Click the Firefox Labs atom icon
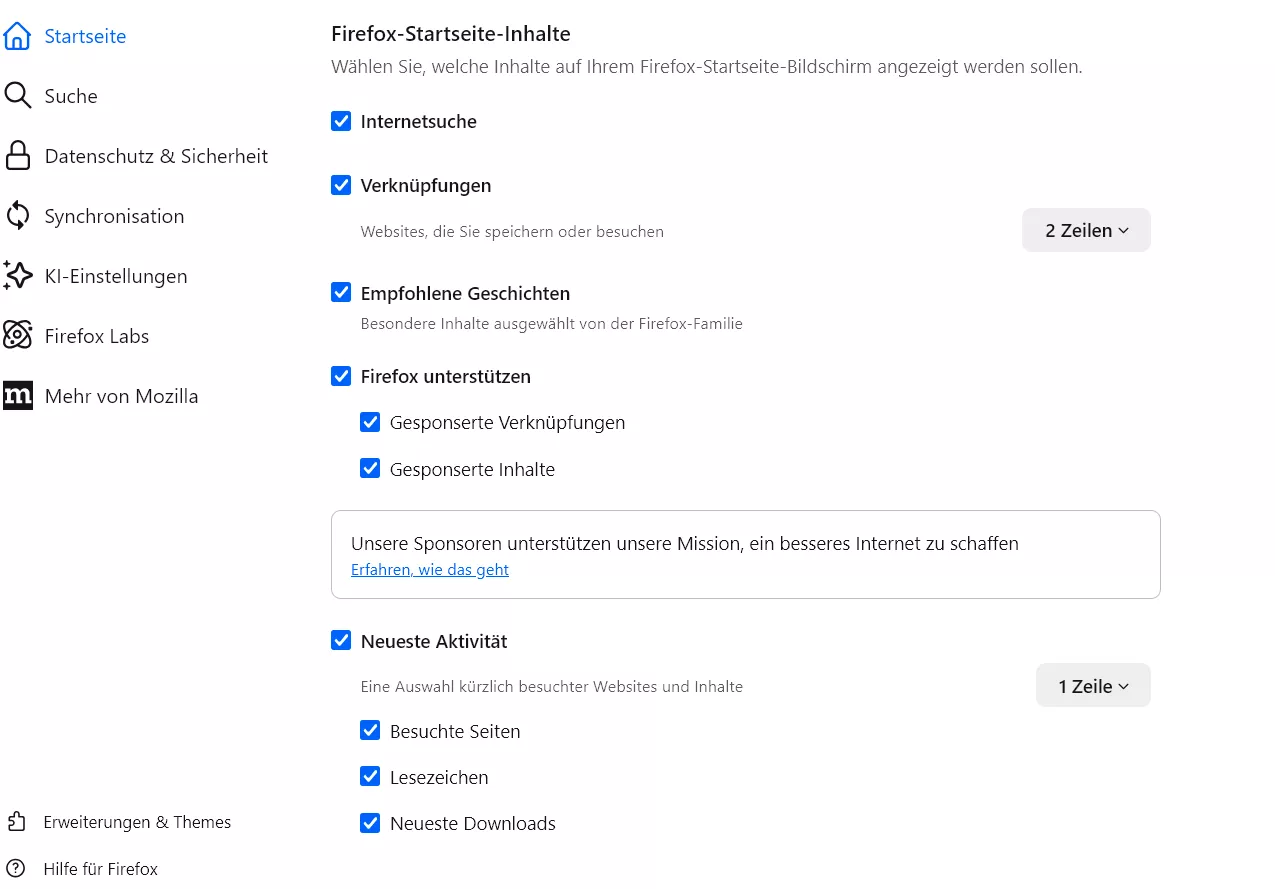The image size is (1275, 889). (18, 336)
